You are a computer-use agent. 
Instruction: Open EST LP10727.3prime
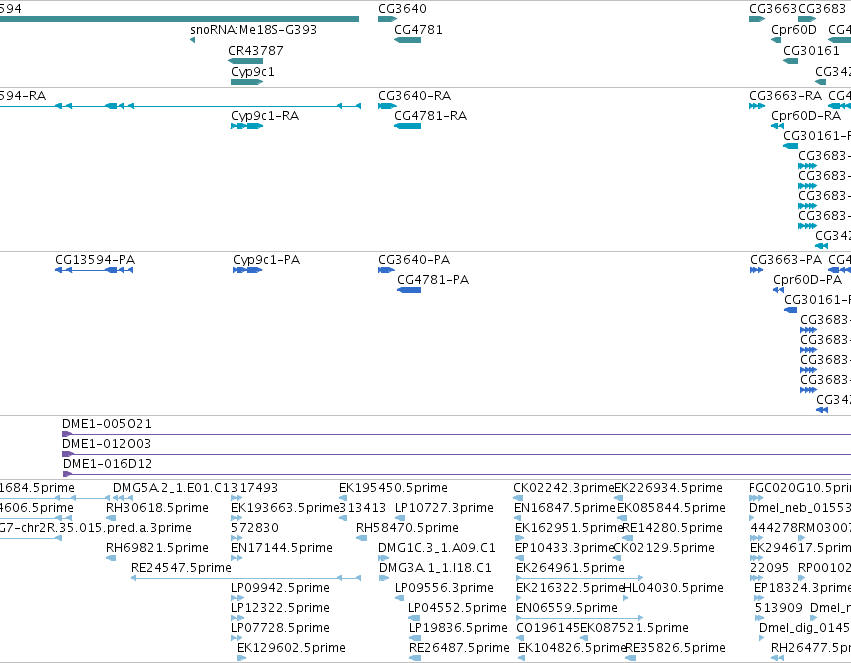(x=444, y=508)
